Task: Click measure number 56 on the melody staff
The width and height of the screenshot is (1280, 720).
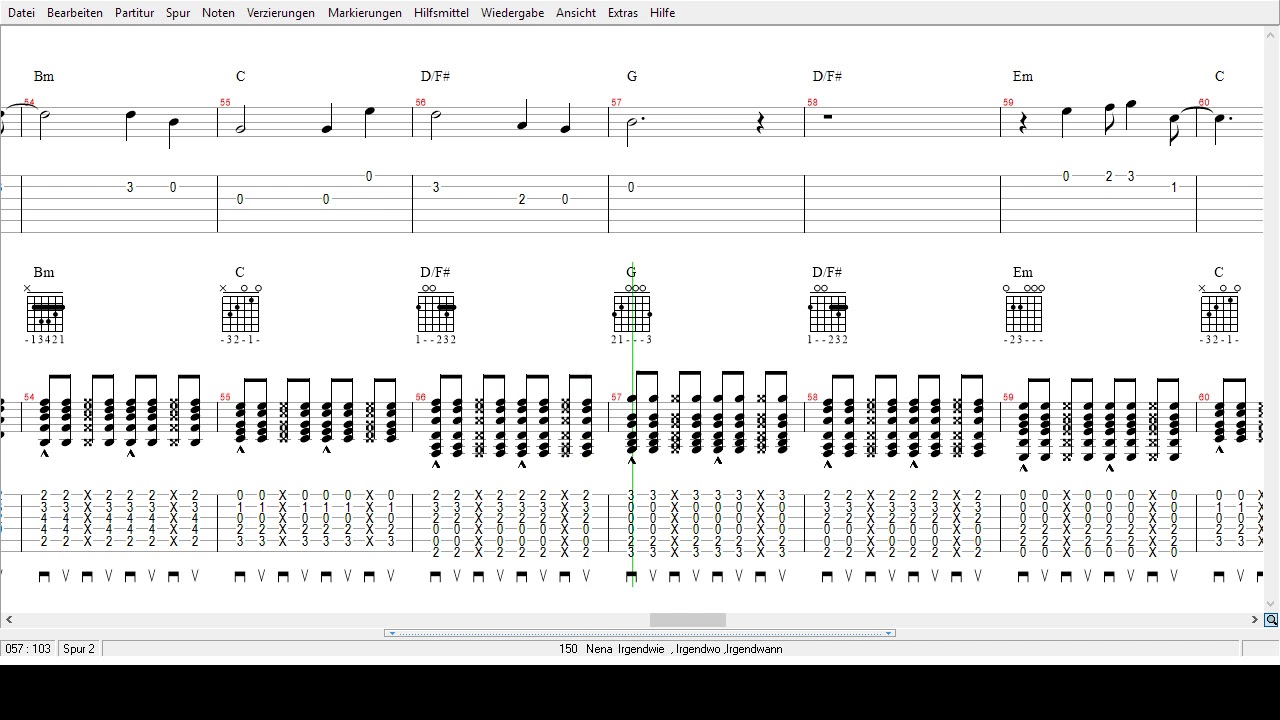Action: 421,103
